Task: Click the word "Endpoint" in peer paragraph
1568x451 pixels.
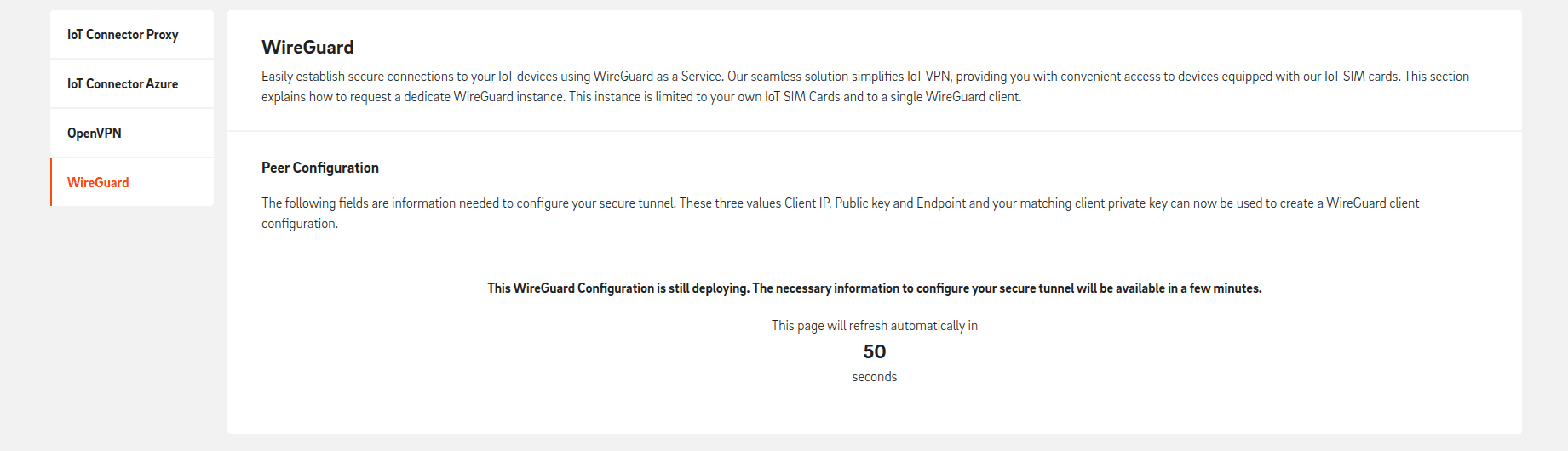Action: coord(940,203)
